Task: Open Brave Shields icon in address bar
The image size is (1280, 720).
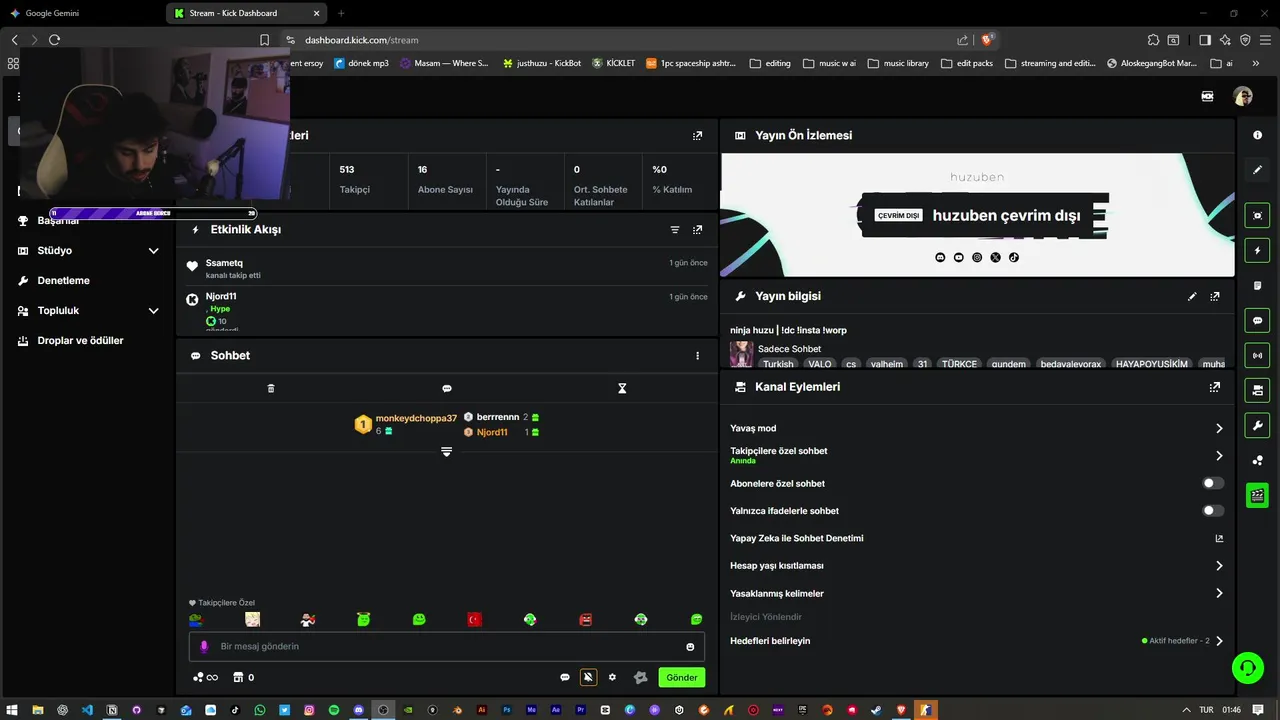Action: pos(988,40)
